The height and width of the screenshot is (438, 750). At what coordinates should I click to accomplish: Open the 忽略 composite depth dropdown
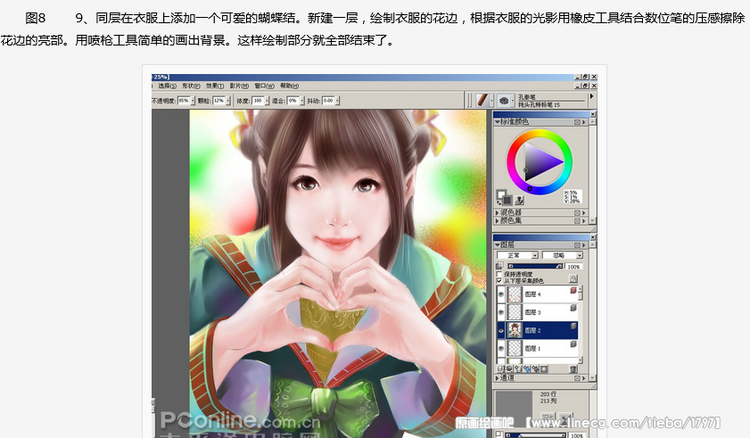[x=562, y=255]
